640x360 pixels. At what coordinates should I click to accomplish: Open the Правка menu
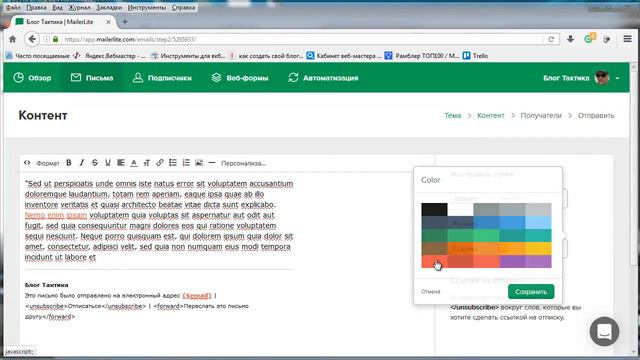[x=36, y=7]
